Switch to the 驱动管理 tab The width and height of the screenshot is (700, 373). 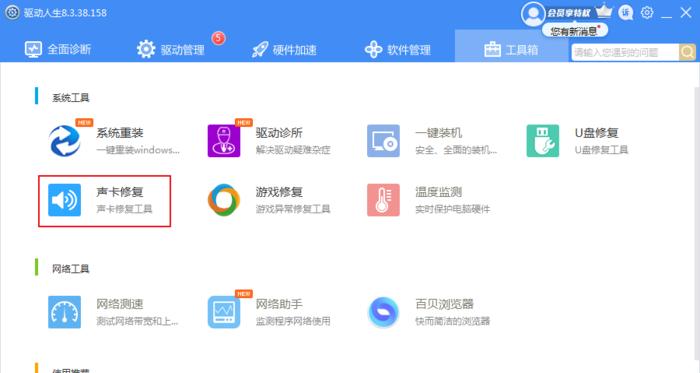tap(171, 49)
